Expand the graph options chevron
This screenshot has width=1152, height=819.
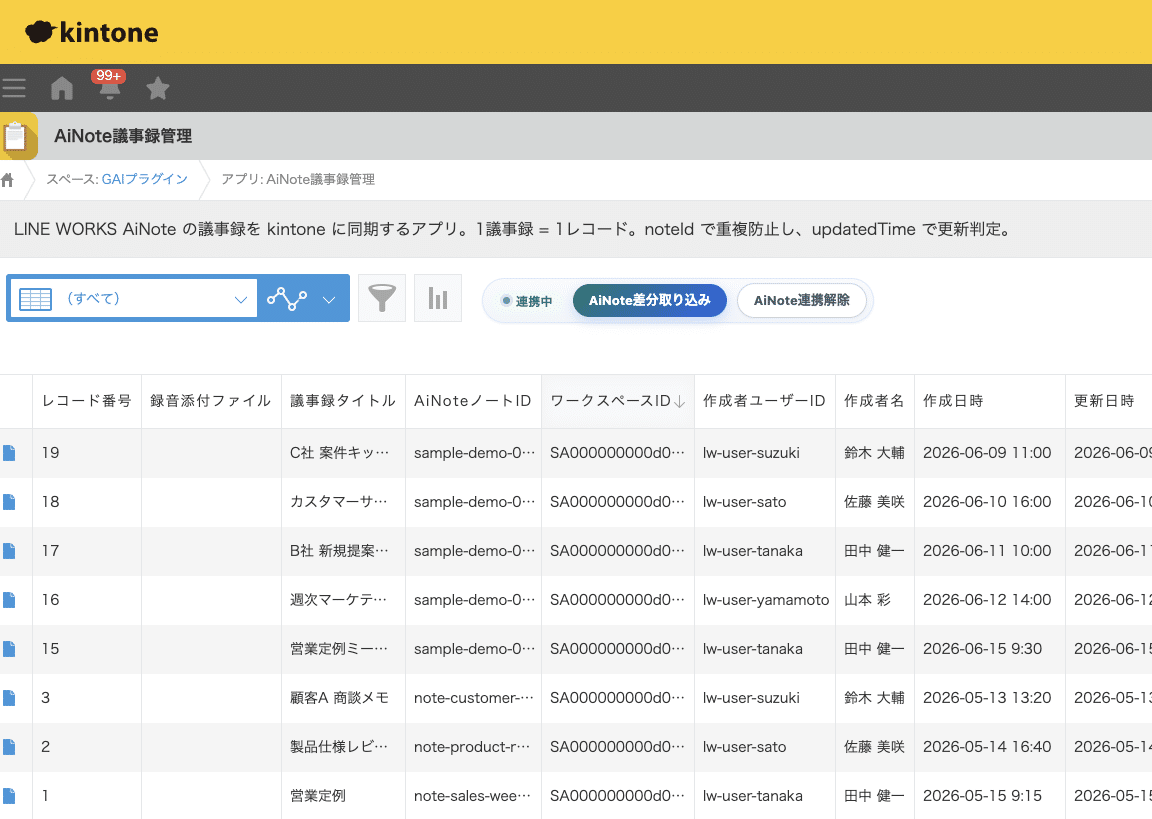(x=329, y=300)
